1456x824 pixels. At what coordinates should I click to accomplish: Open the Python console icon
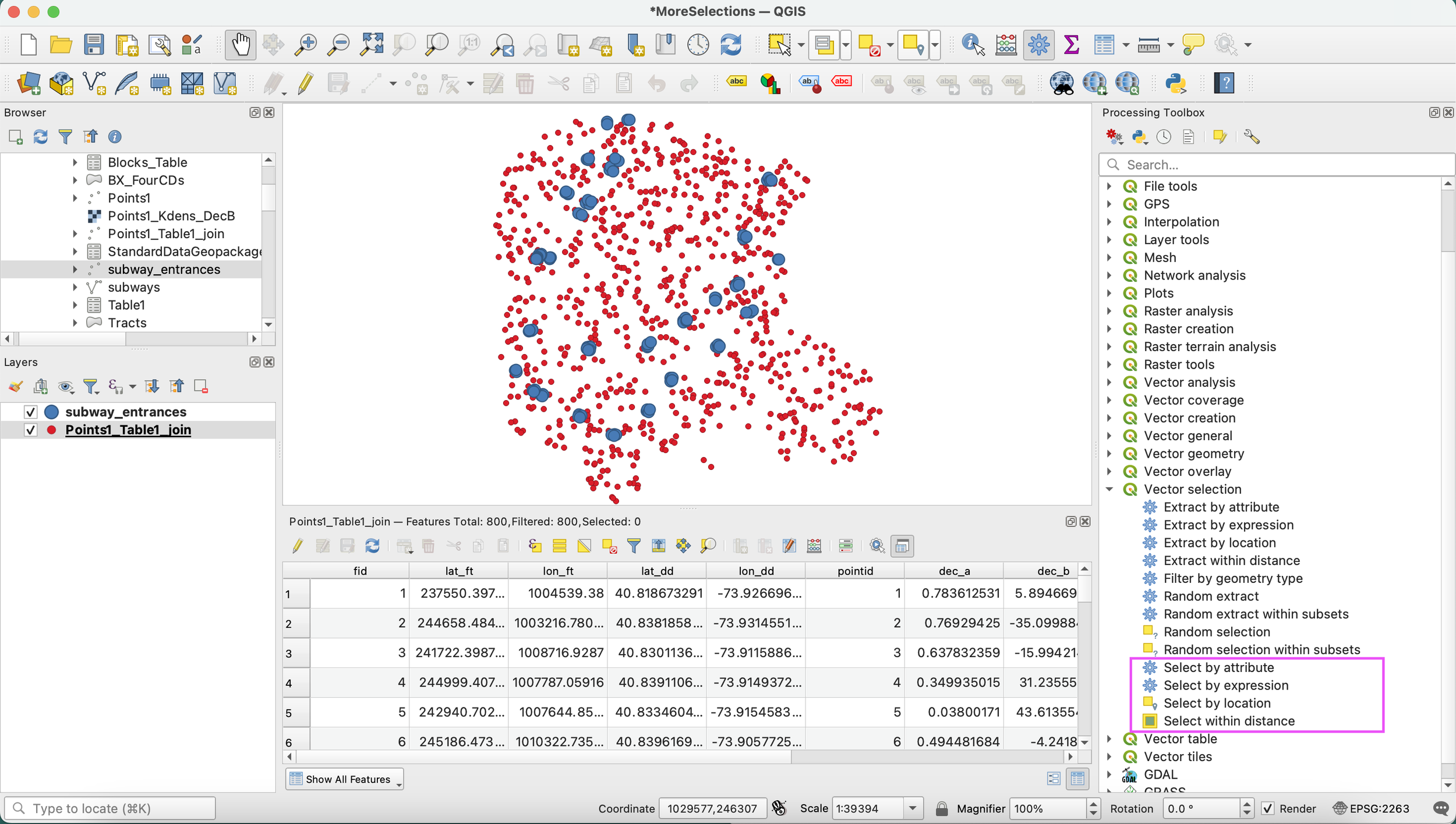coord(1175,83)
